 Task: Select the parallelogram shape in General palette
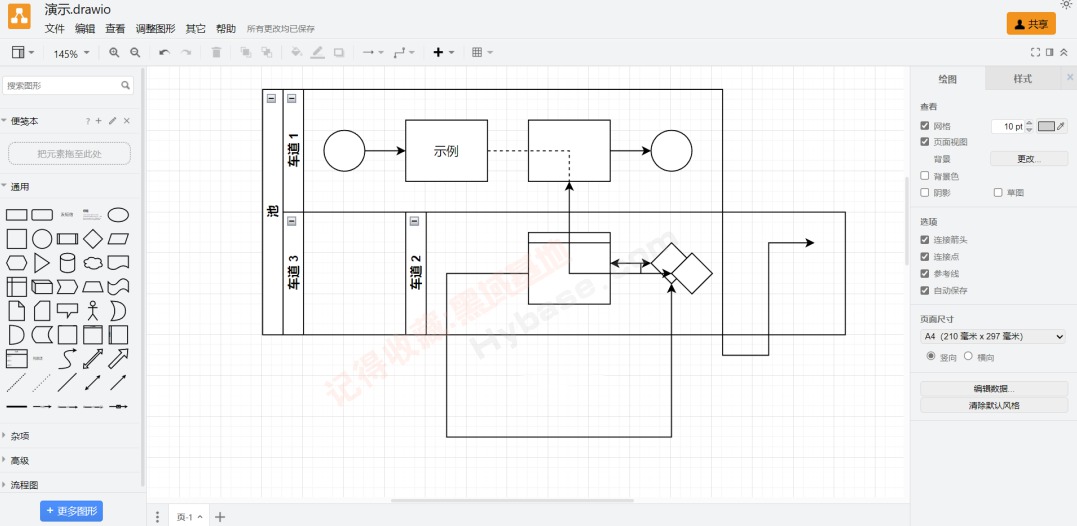pos(118,239)
